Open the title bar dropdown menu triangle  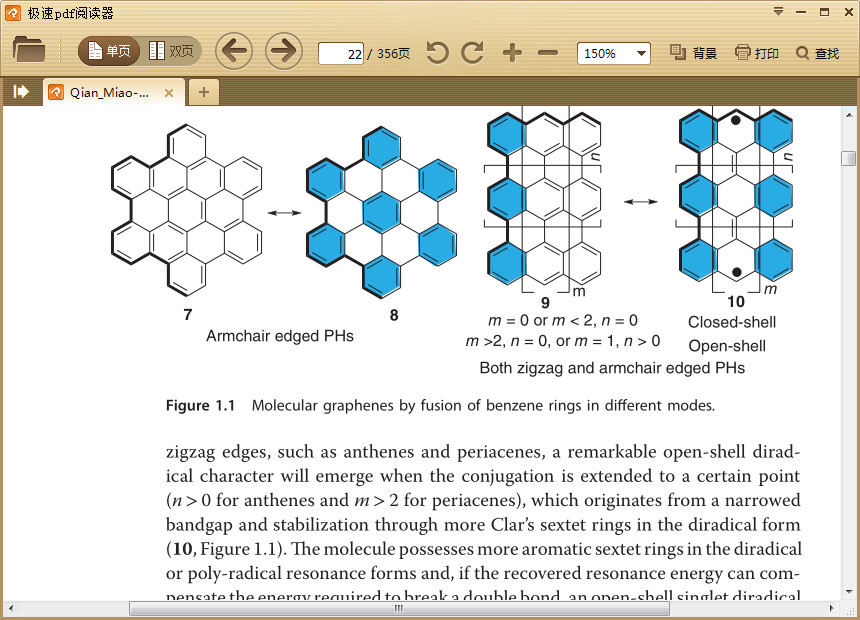[778, 12]
